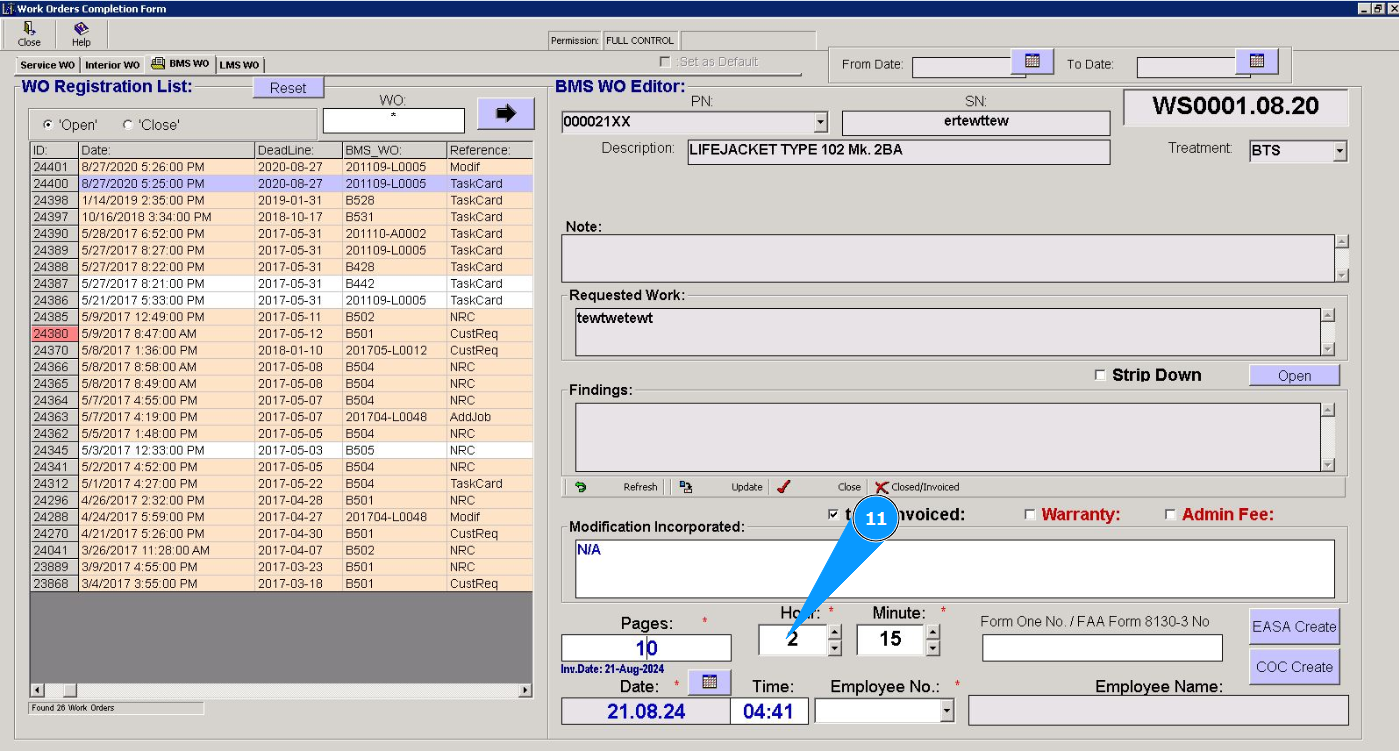Open Help from the toolbar
Image resolution: width=1399 pixels, height=751 pixels.
[81, 29]
